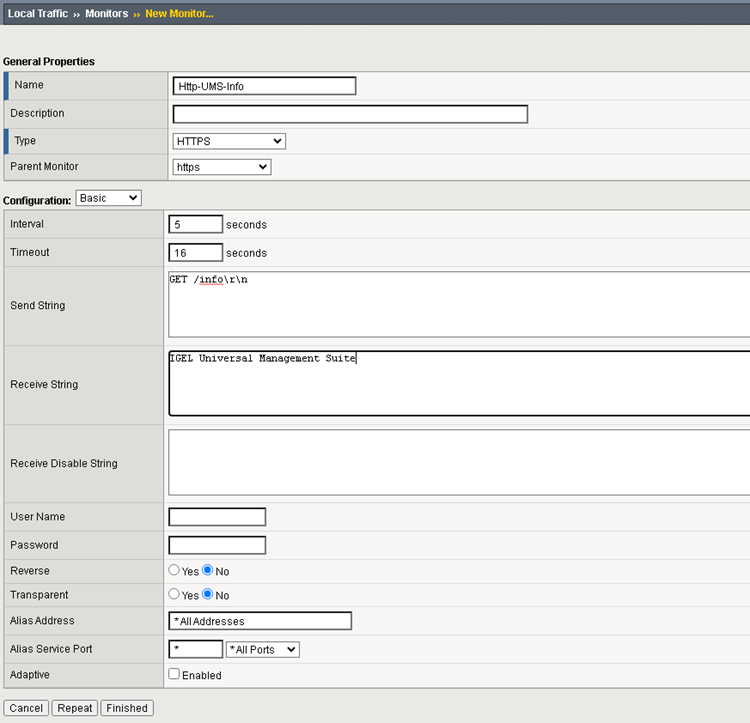Click inside the Send String textarea

(458, 305)
